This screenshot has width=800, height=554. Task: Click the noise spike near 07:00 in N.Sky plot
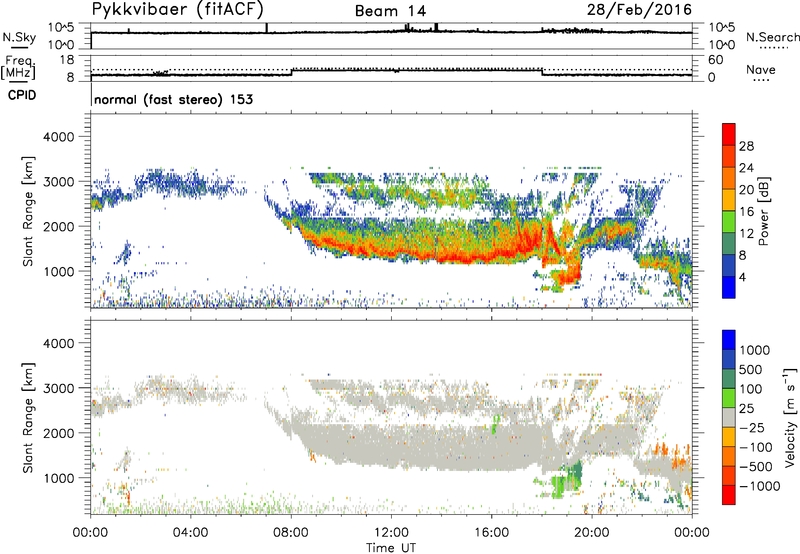(266, 28)
